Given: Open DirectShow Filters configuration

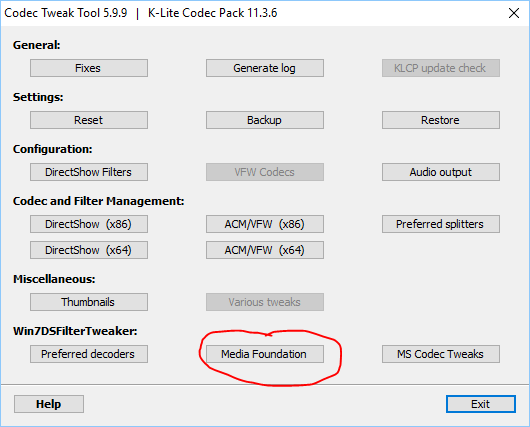Looking at the screenshot, I should tap(89, 172).
